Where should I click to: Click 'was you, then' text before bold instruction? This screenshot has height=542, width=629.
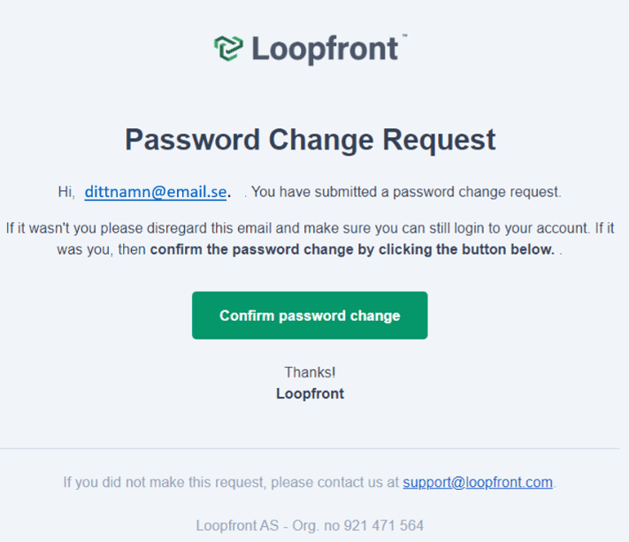pyautogui.click(x=101, y=250)
